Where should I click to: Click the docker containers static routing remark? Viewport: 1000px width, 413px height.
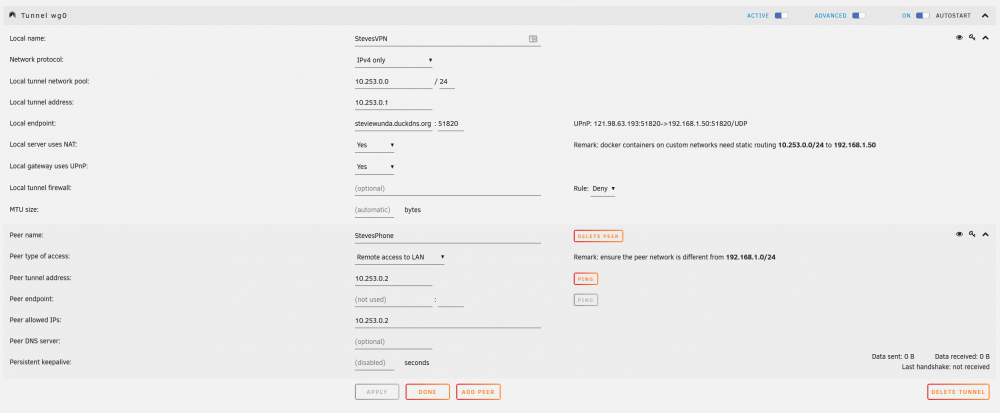coord(724,145)
